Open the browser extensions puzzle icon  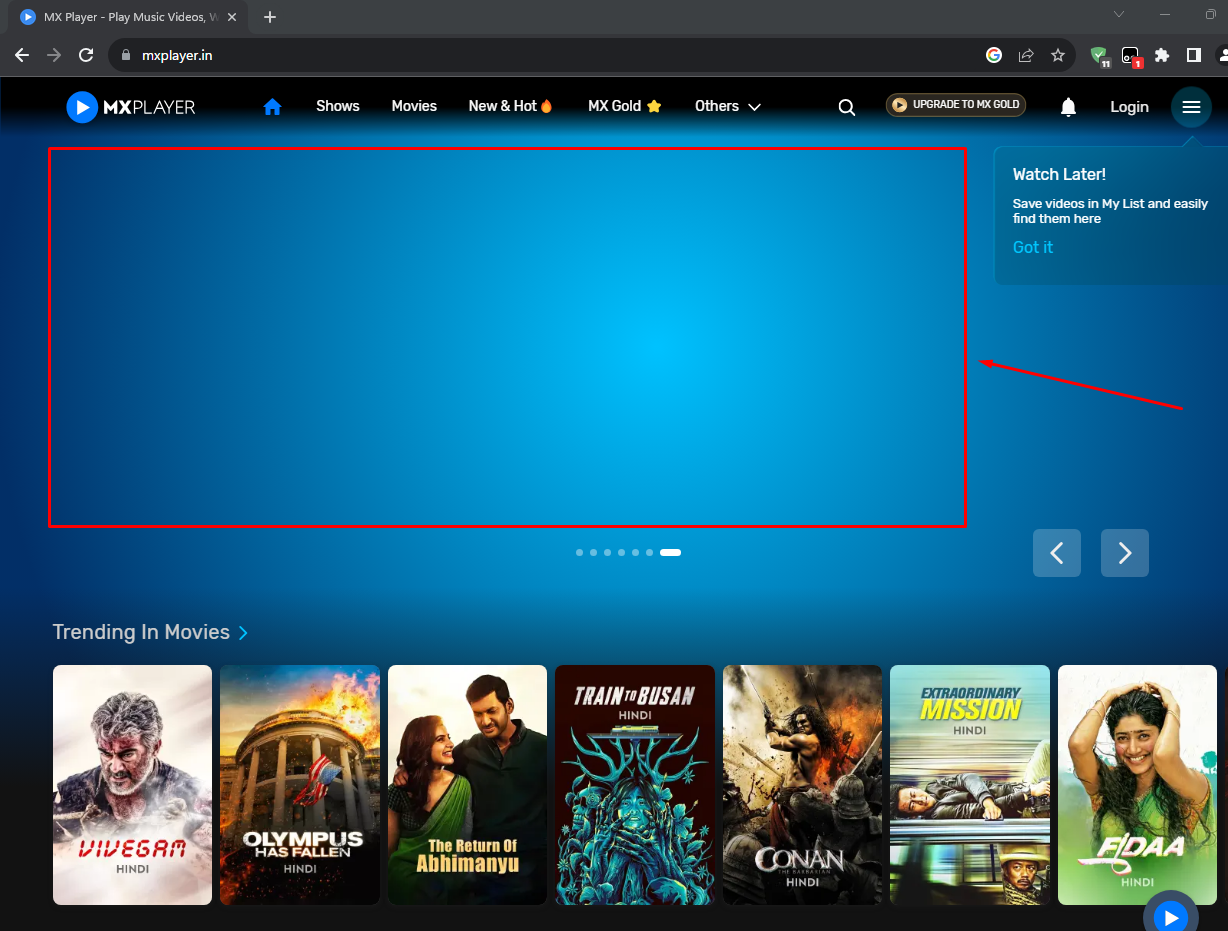tap(1161, 56)
